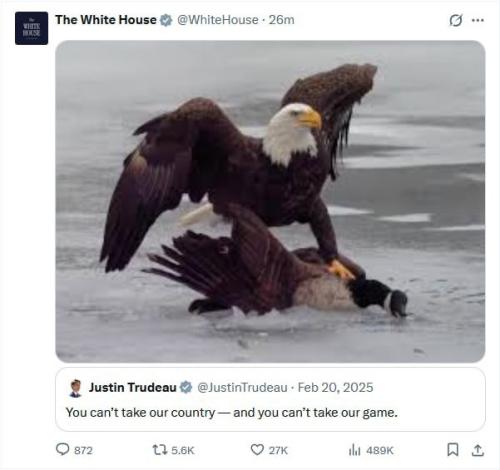View post analytics bar chart icon
The height and width of the screenshot is (470, 500).
point(354,450)
